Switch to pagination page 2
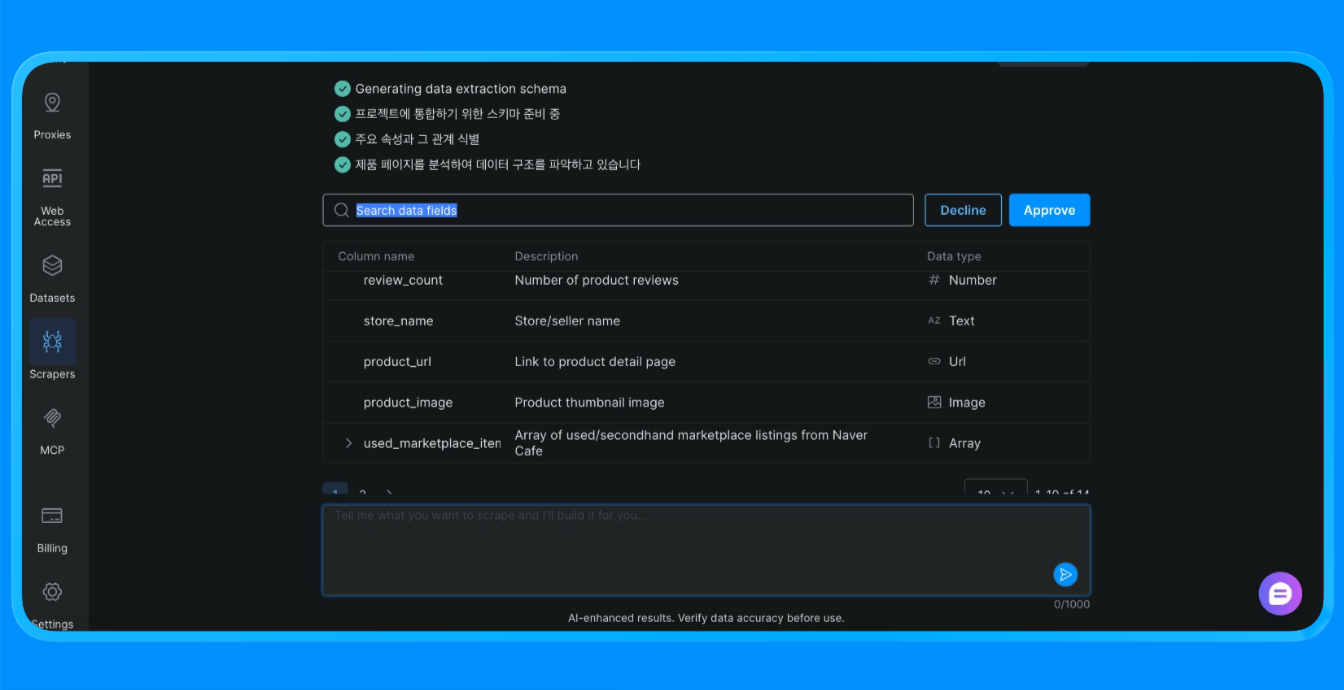 tap(362, 494)
